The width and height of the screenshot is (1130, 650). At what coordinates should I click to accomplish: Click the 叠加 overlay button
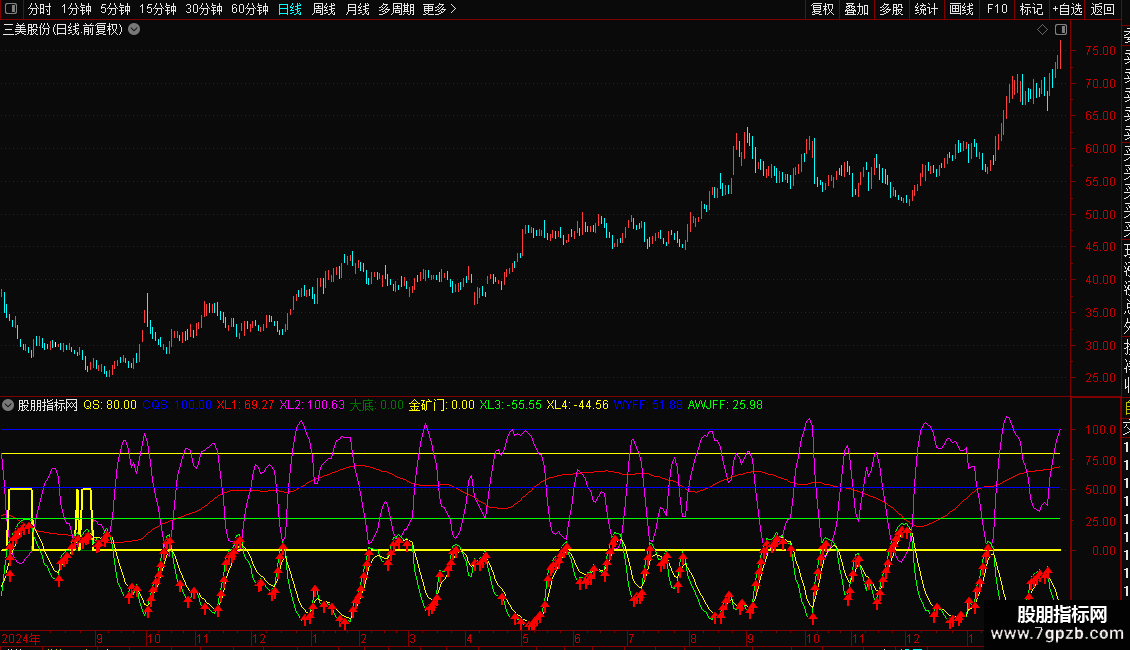pyautogui.click(x=857, y=9)
